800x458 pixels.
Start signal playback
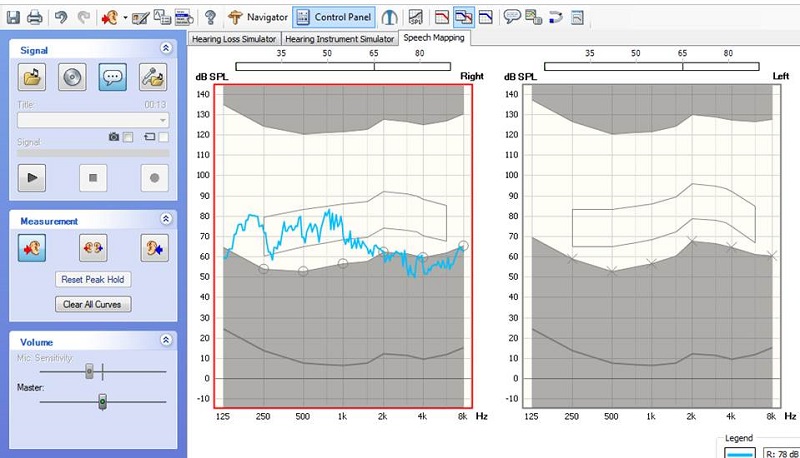coord(32,178)
